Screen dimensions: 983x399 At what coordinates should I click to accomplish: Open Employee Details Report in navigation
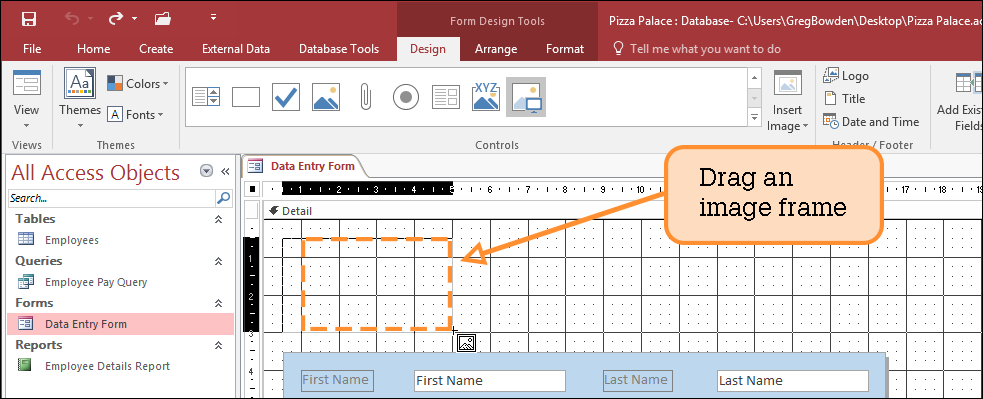pyautogui.click(x=107, y=366)
